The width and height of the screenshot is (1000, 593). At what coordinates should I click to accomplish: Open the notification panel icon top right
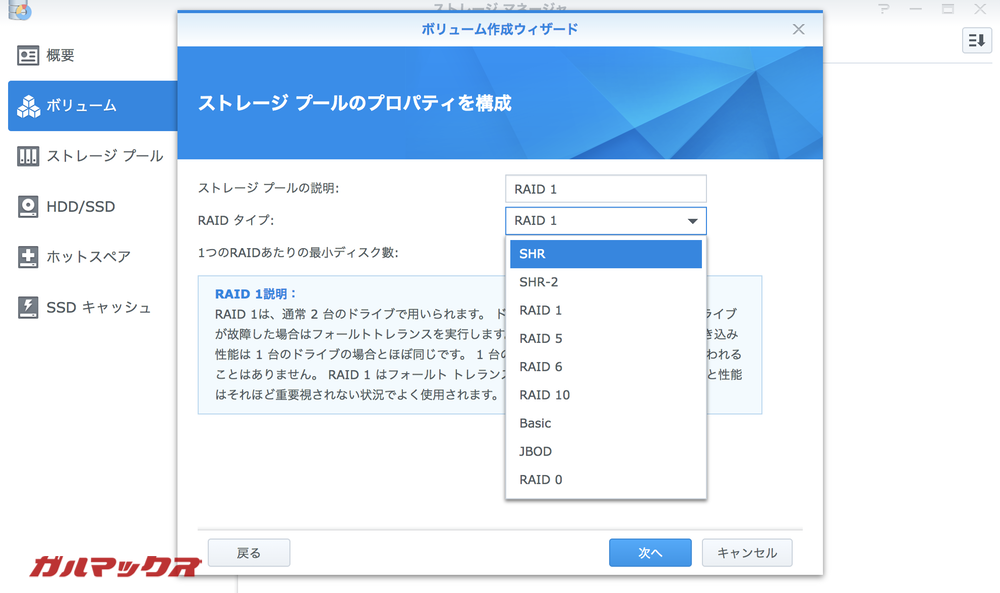click(x=977, y=40)
